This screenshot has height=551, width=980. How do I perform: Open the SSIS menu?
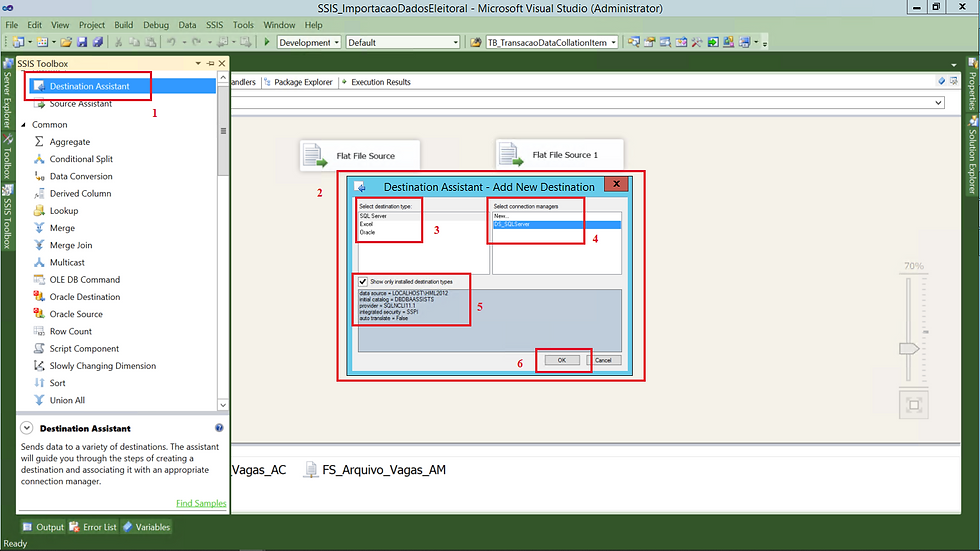(214, 25)
